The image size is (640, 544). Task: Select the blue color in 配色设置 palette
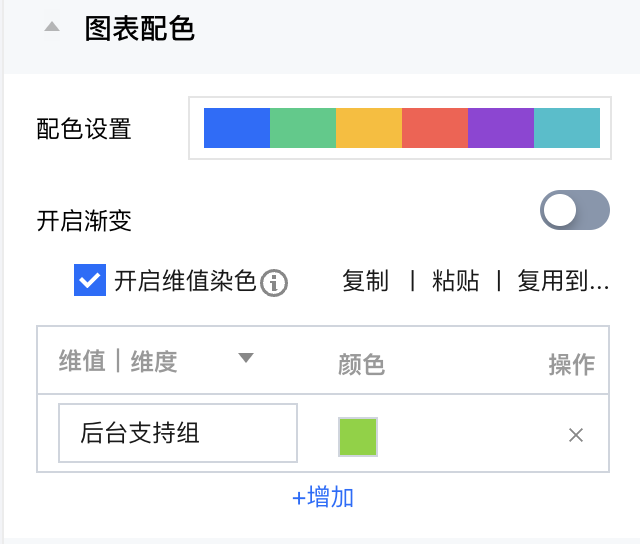237,128
